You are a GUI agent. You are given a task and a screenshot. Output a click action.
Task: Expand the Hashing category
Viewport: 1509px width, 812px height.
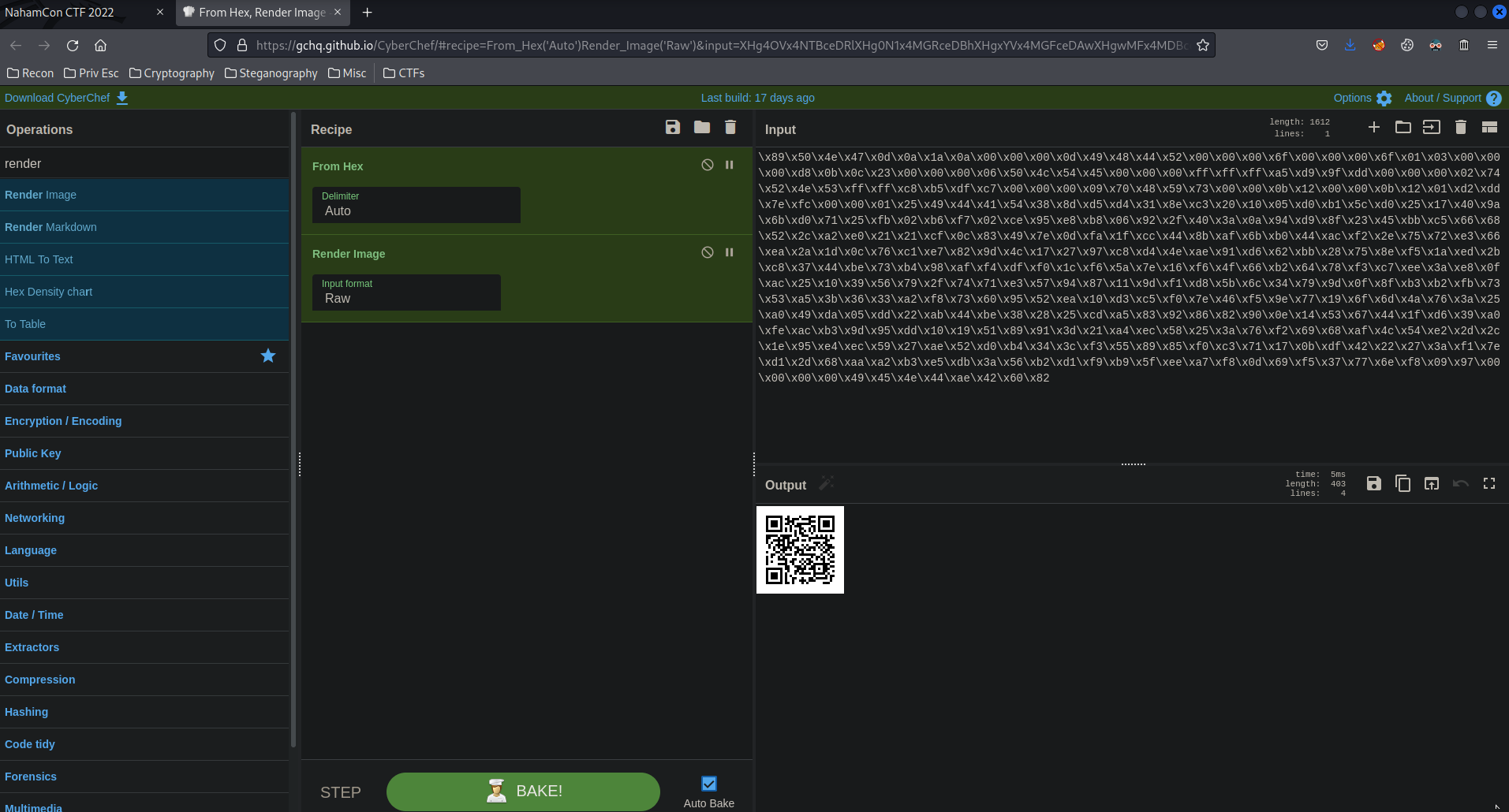(x=144, y=712)
